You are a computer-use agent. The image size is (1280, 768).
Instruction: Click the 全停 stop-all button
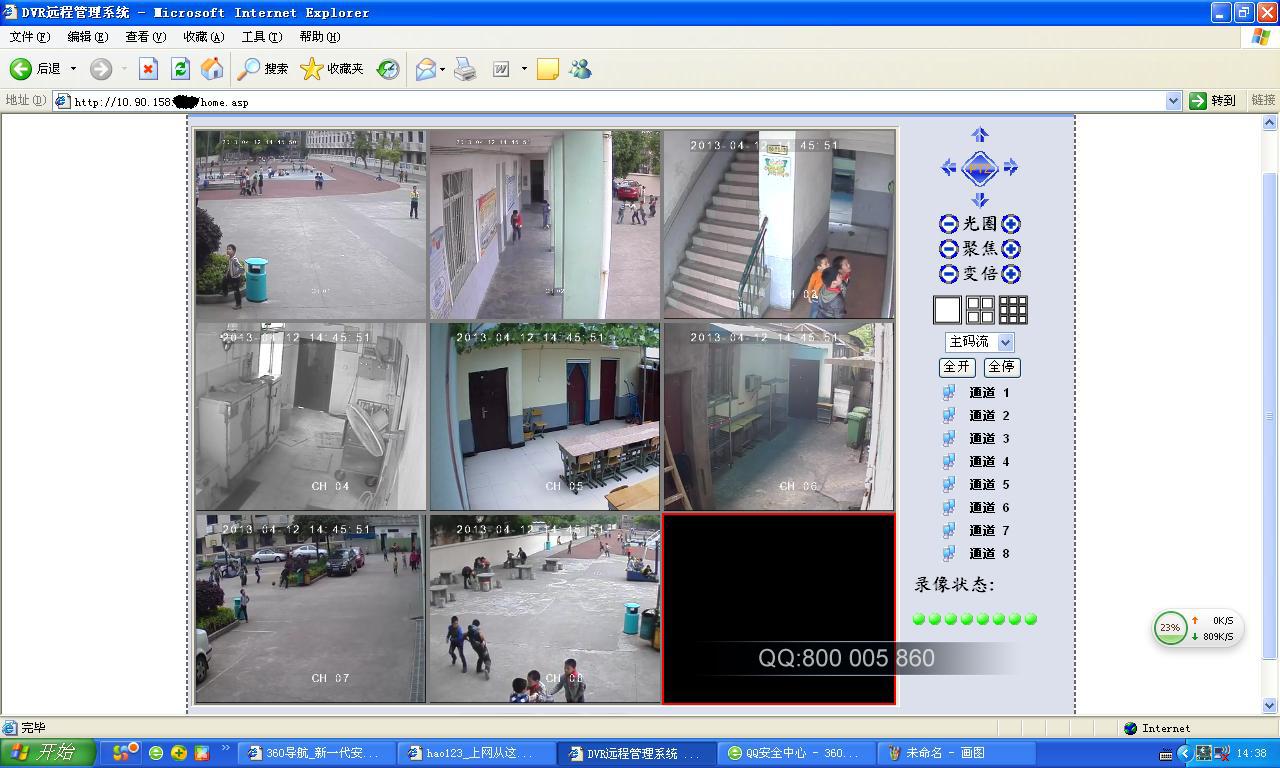tap(1002, 367)
